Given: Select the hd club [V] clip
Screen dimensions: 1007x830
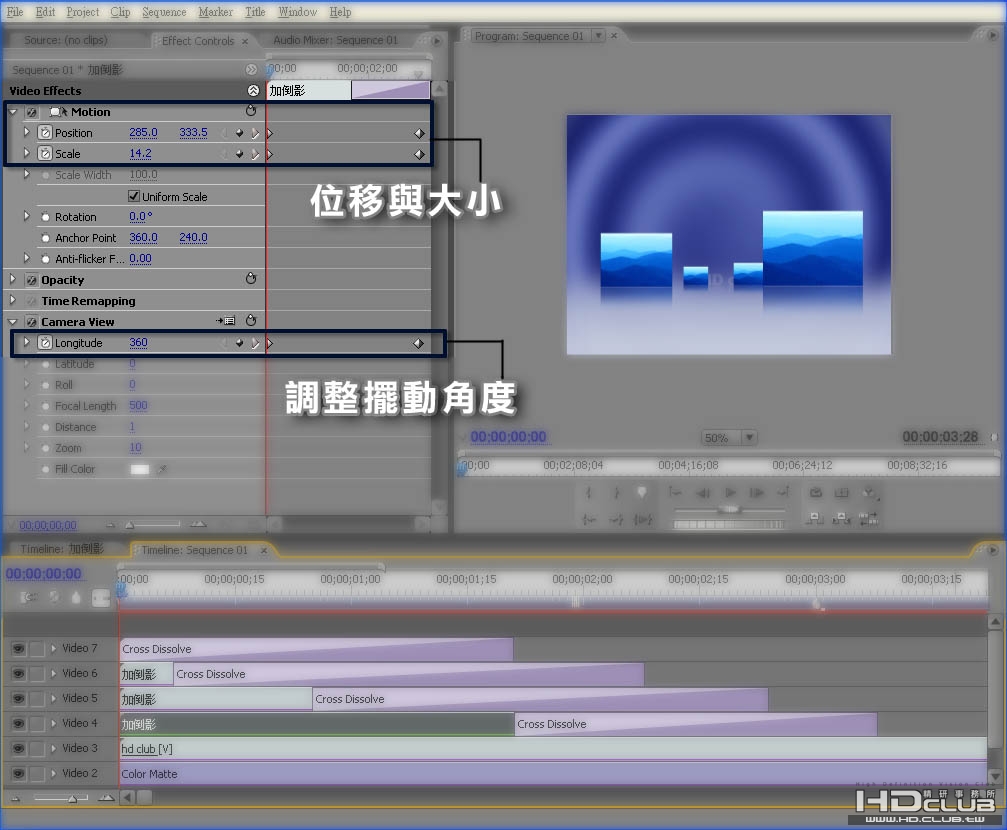Looking at the screenshot, I should (x=553, y=749).
